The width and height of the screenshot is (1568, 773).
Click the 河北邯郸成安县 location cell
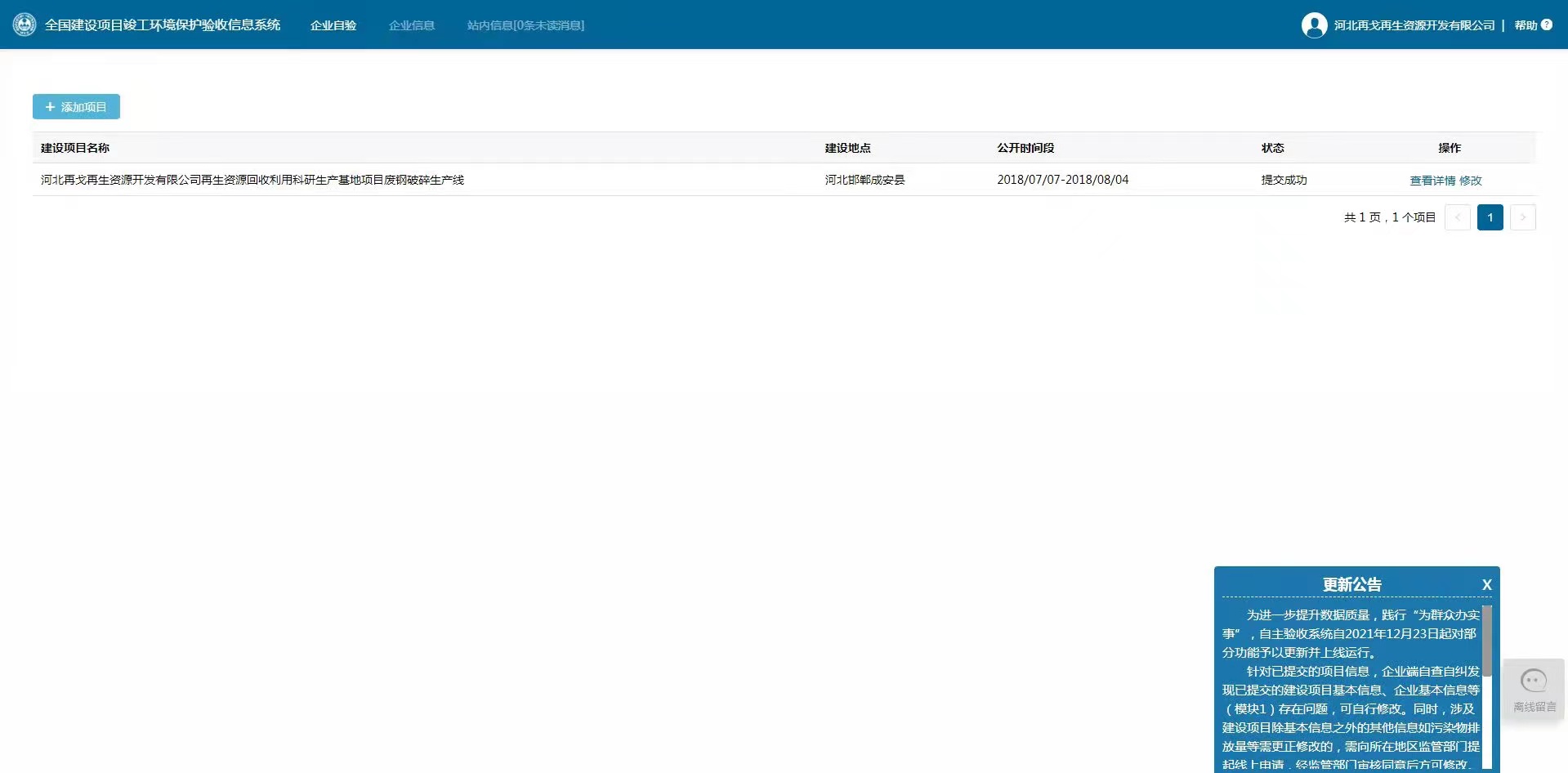(864, 180)
